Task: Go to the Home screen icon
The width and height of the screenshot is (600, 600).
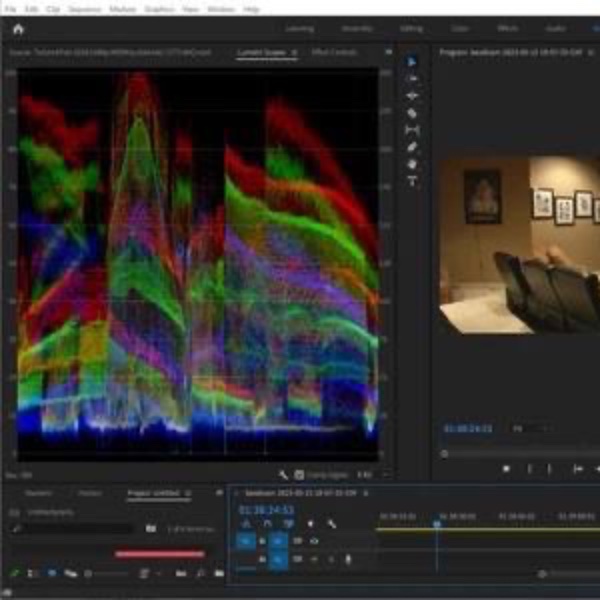Action: point(18,29)
